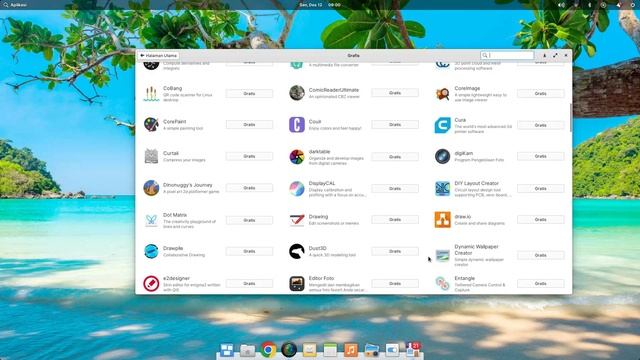Click Gratis button for DIY Layout Creator

pos(540,189)
